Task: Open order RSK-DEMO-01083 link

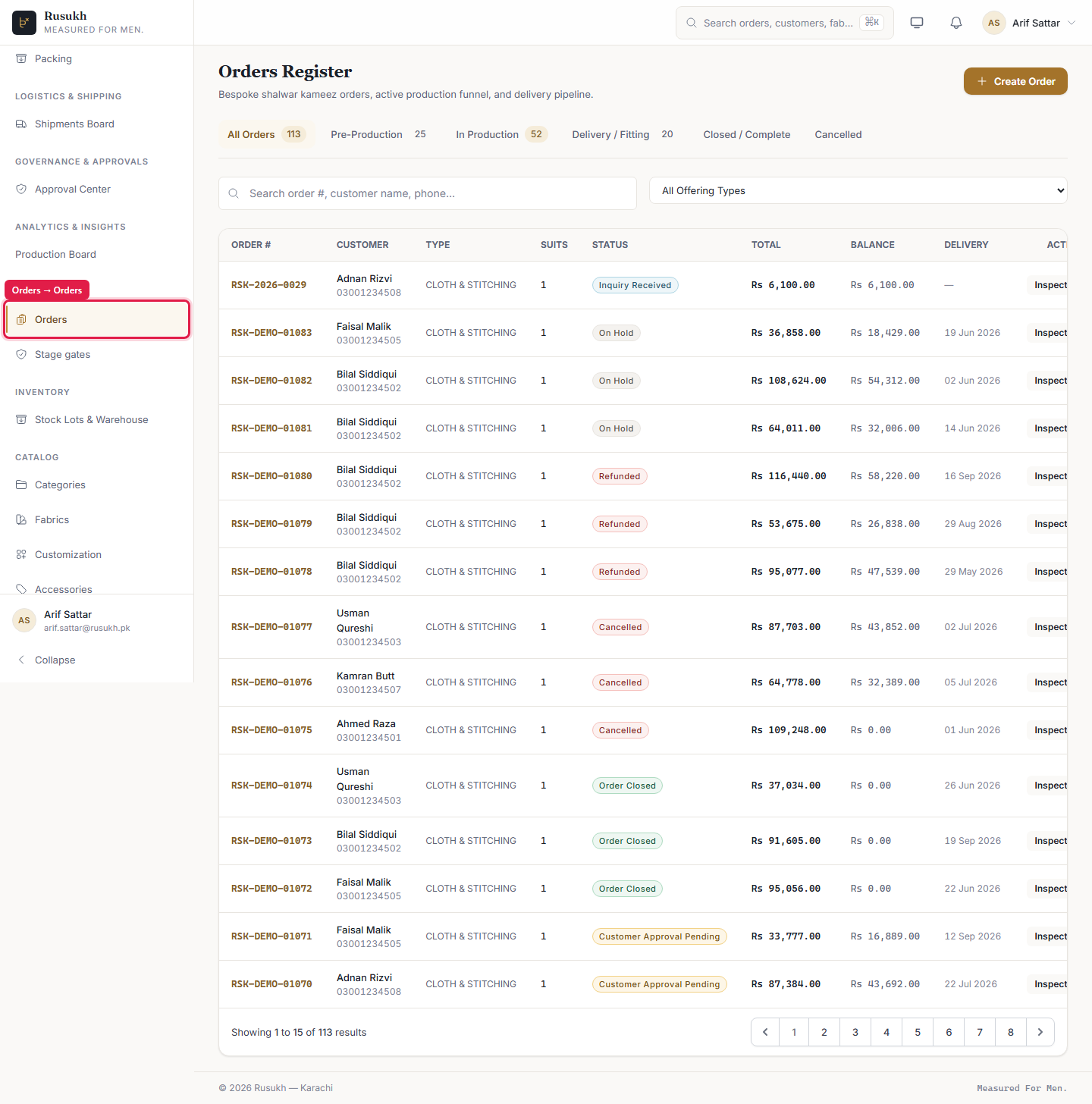Action: [x=271, y=333]
